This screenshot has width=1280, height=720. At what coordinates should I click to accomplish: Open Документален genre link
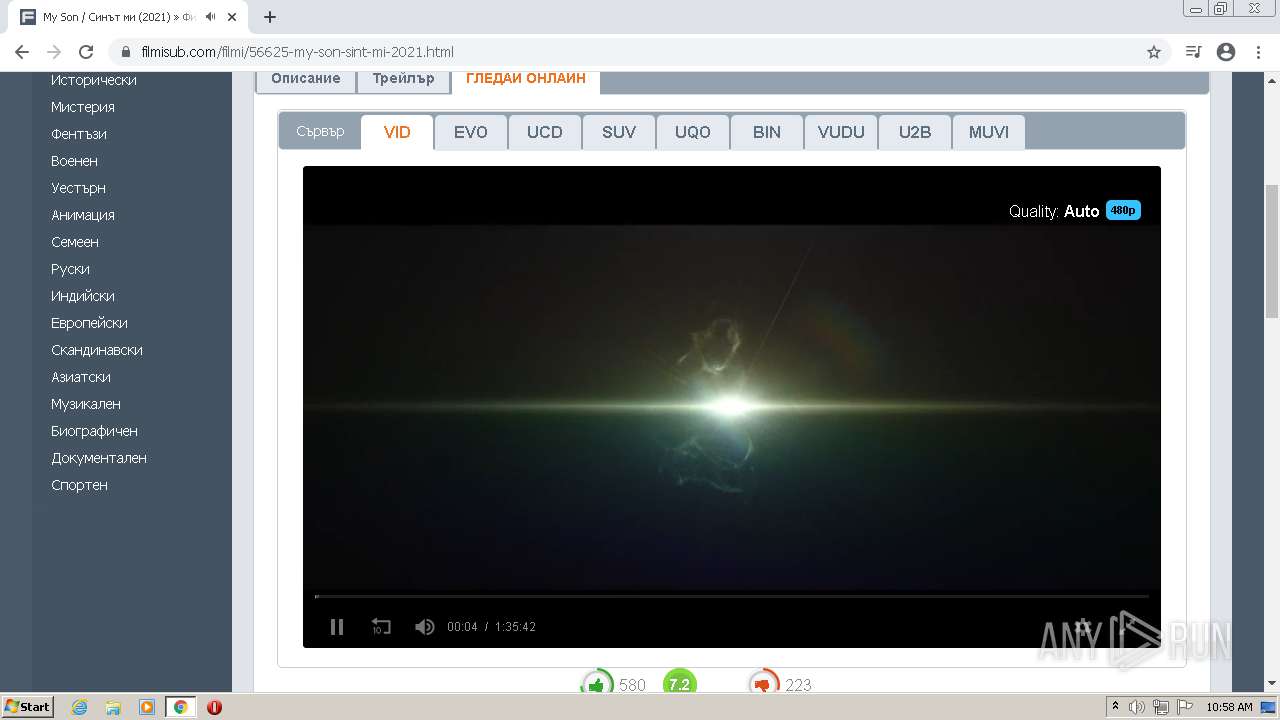click(x=99, y=458)
